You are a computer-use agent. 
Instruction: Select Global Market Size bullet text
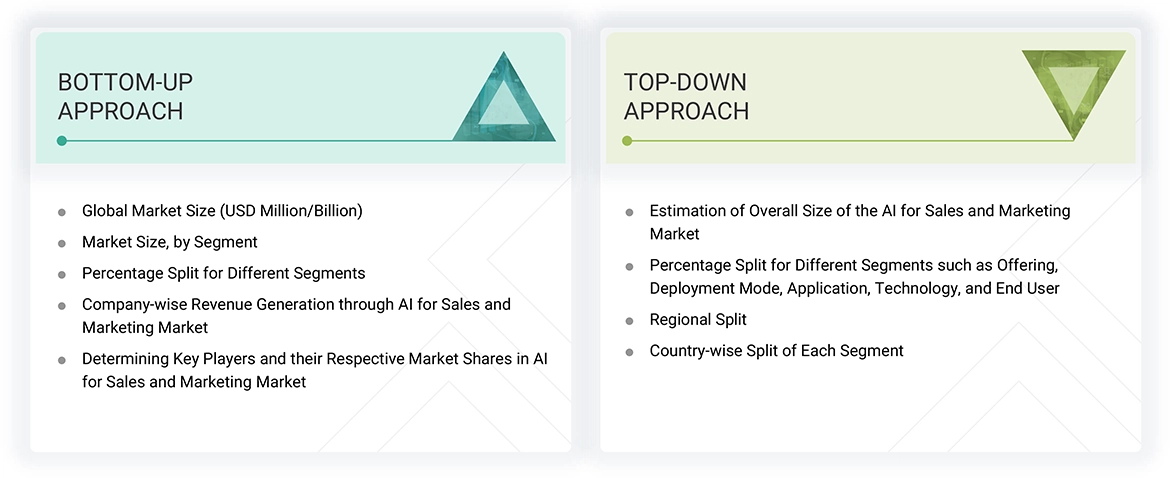point(222,211)
